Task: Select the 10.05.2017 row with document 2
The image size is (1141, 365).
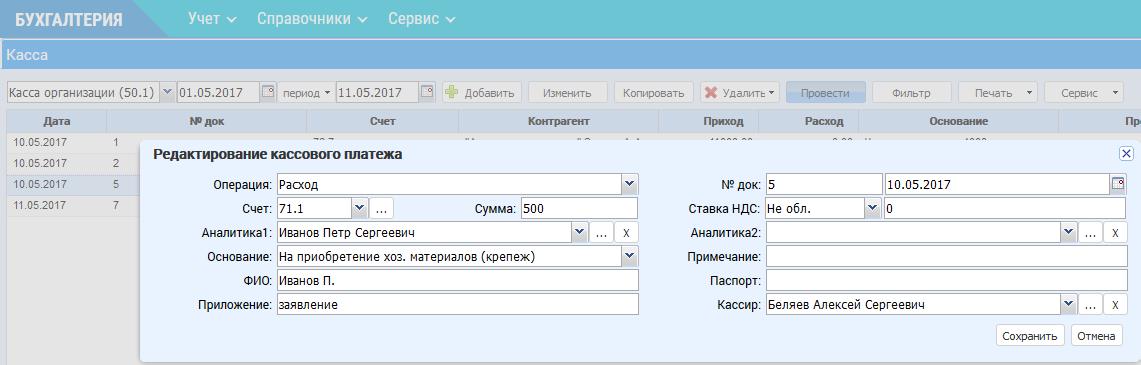Action: click(x=73, y=164)
